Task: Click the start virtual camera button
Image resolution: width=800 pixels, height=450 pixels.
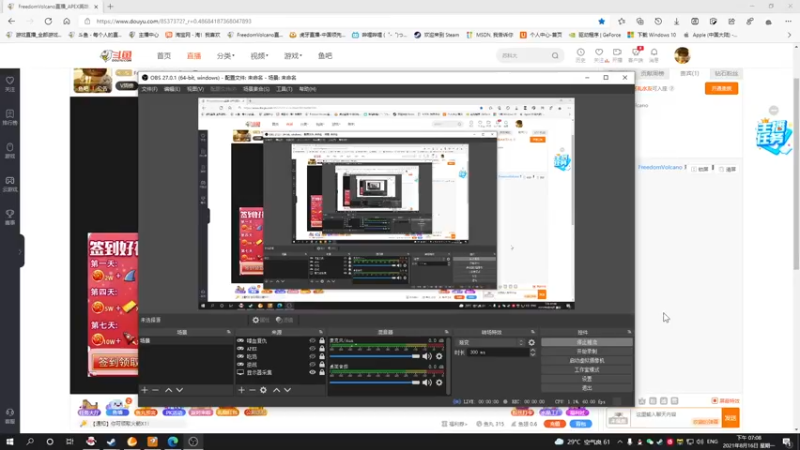Action: (x=587, y=361)
